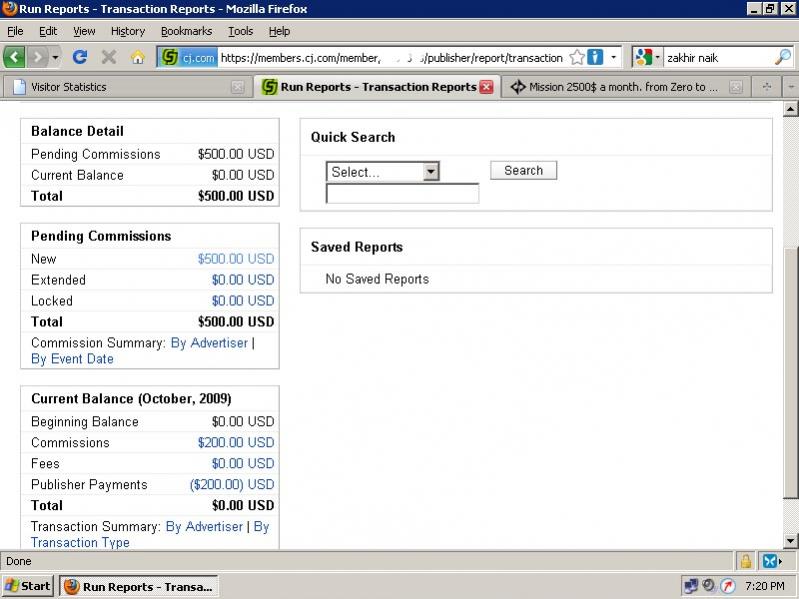
Task: Click the scrollbar down arrow
Action: [790, 540]
